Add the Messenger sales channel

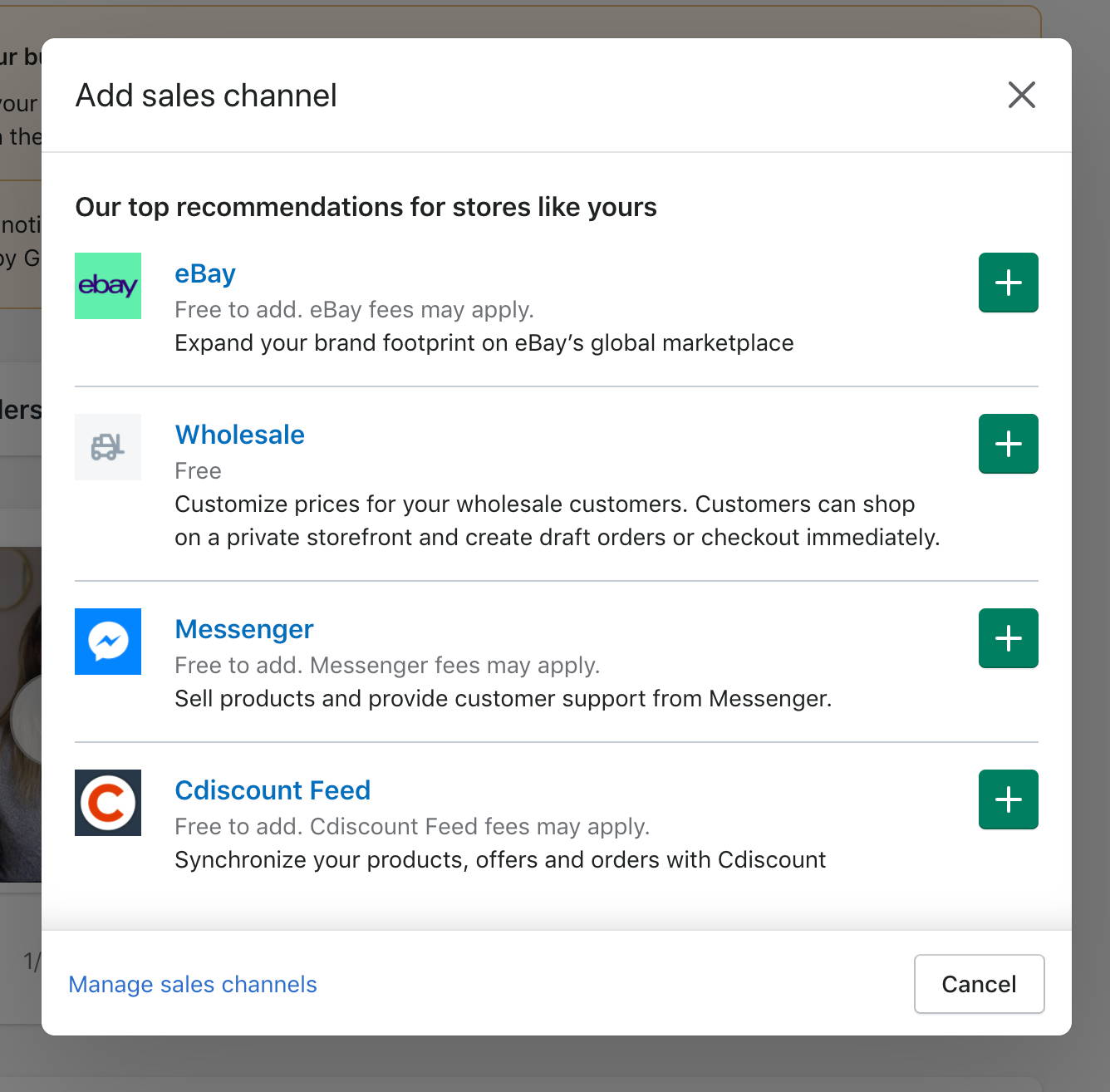click(x=1008, y=638)
